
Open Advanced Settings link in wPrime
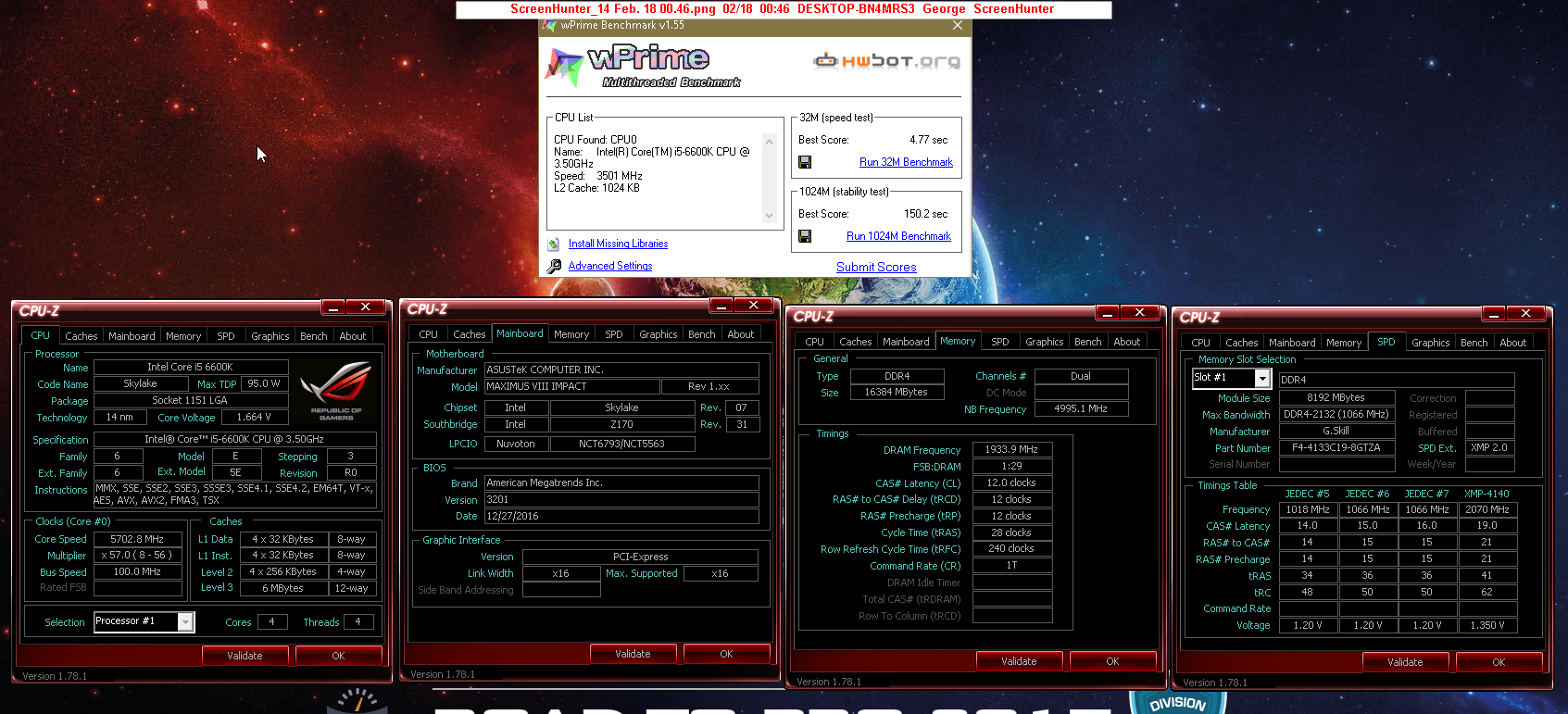point(610,266)
